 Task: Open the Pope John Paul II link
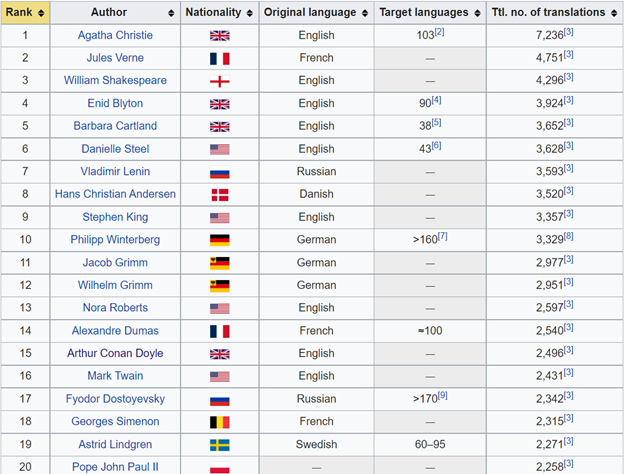tap(115, 467)
